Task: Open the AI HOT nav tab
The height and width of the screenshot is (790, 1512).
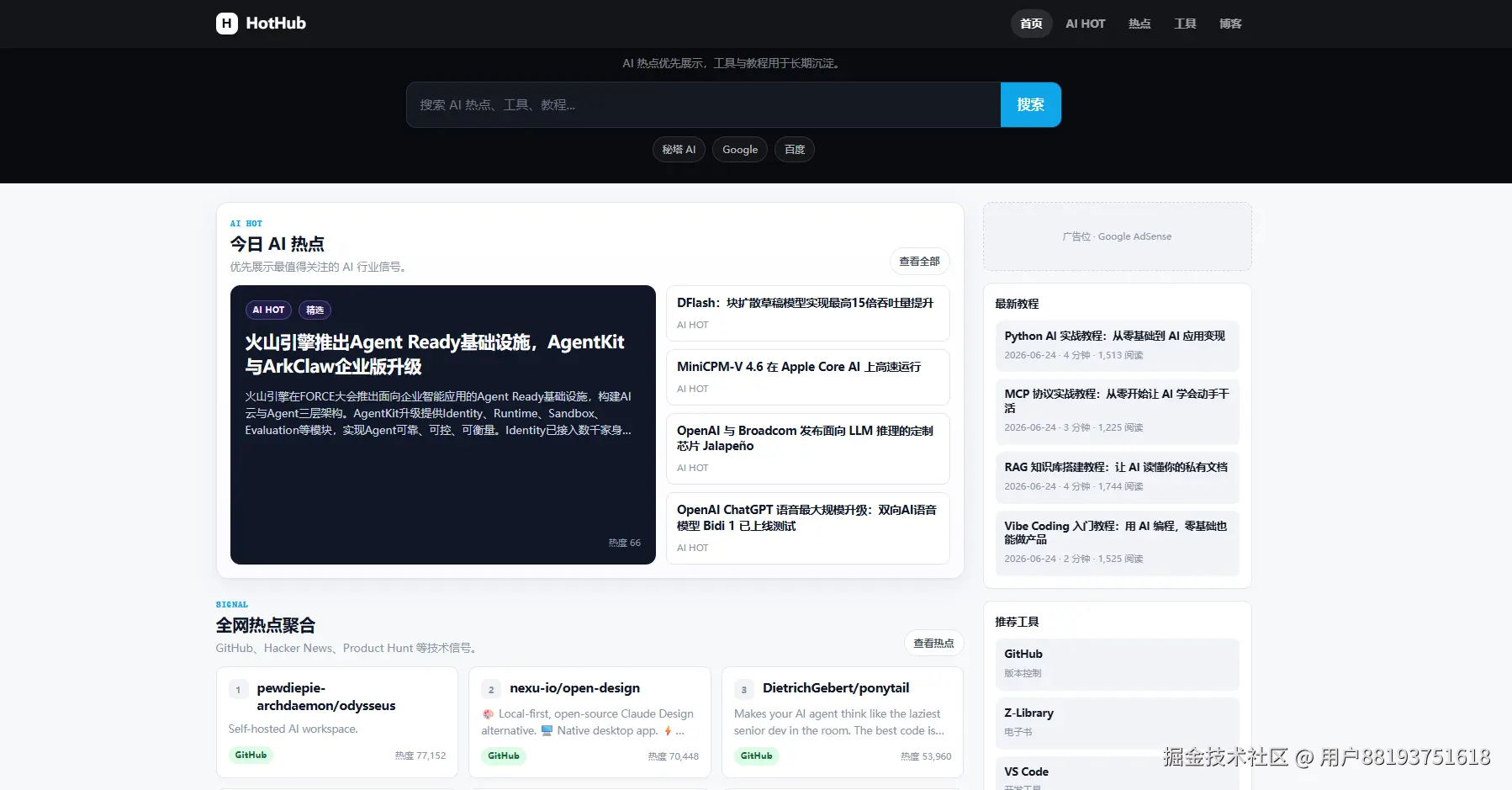Action: pos(1085,24)
